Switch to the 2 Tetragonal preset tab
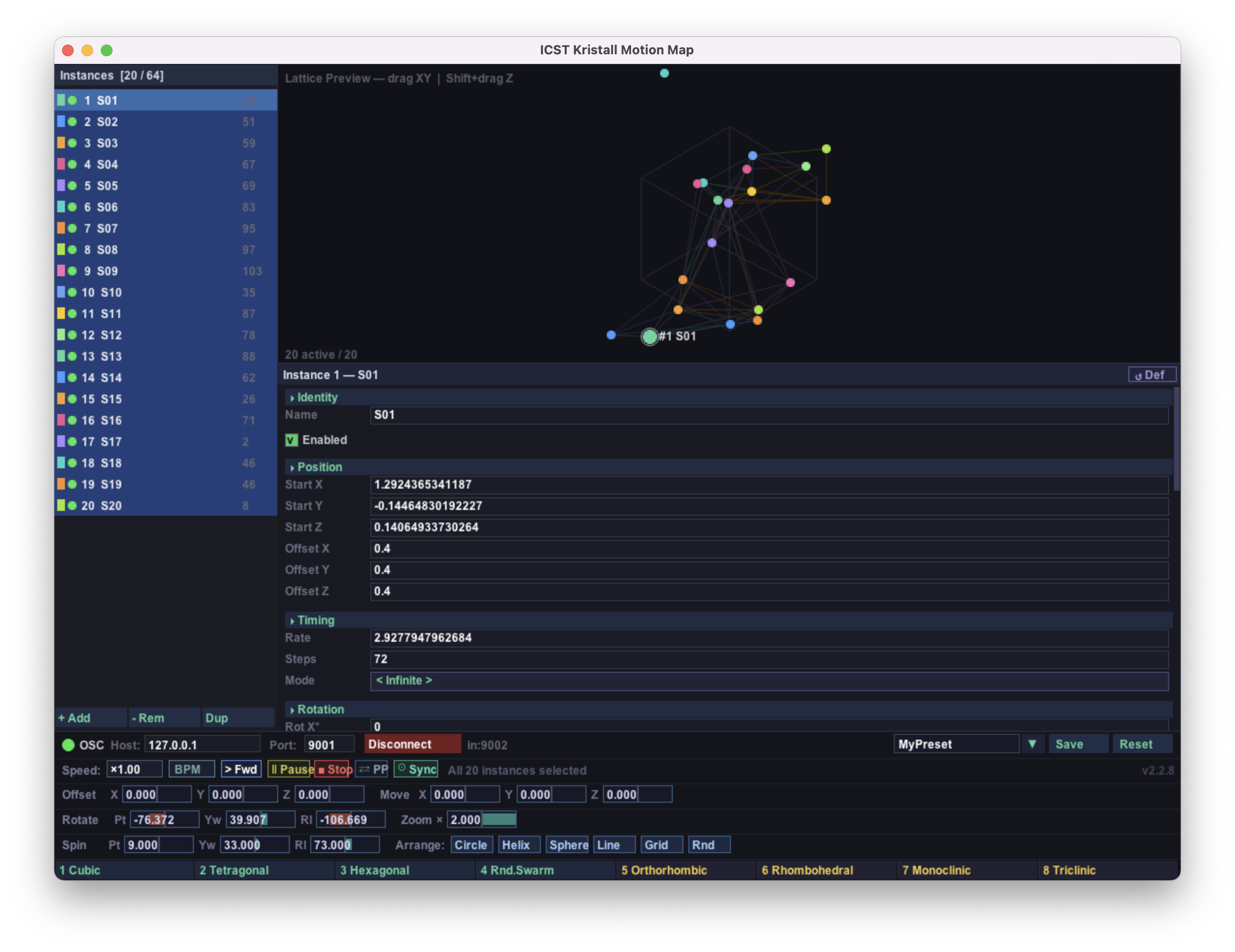Viewport: 1235px width, 952px height. [265, 870]
